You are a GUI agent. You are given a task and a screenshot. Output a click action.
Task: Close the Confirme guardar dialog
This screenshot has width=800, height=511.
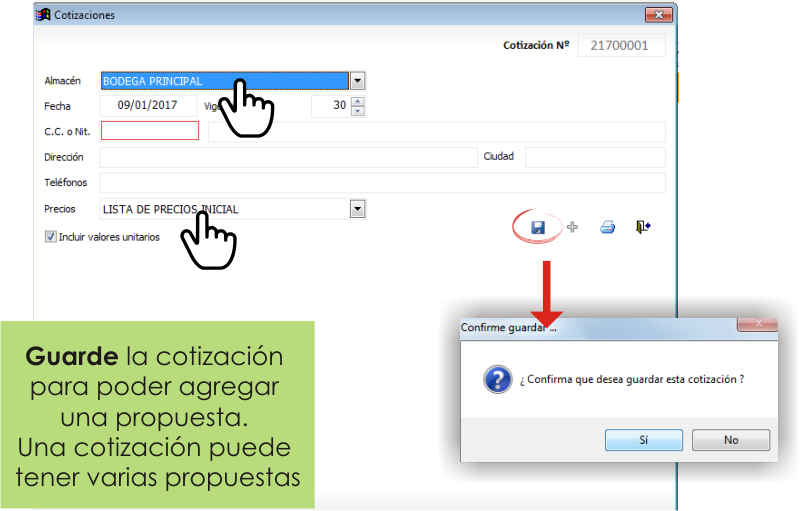tap(758, 324)
